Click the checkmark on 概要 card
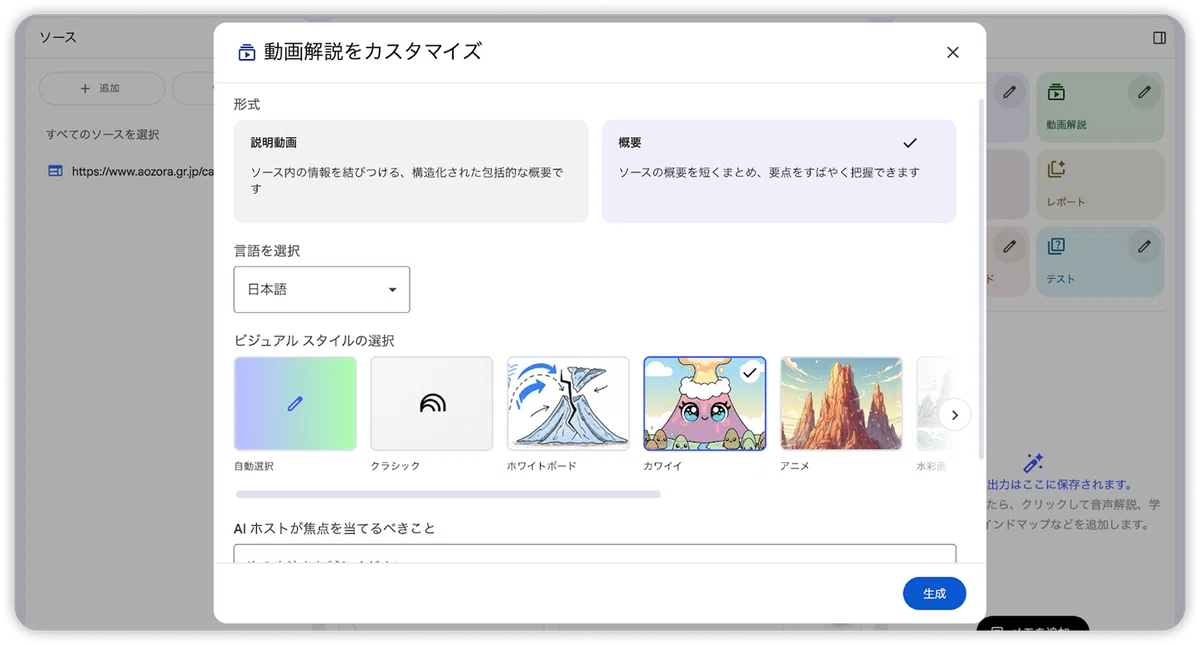Viewport: 1200px width, 645px height. tap(909, 143)
